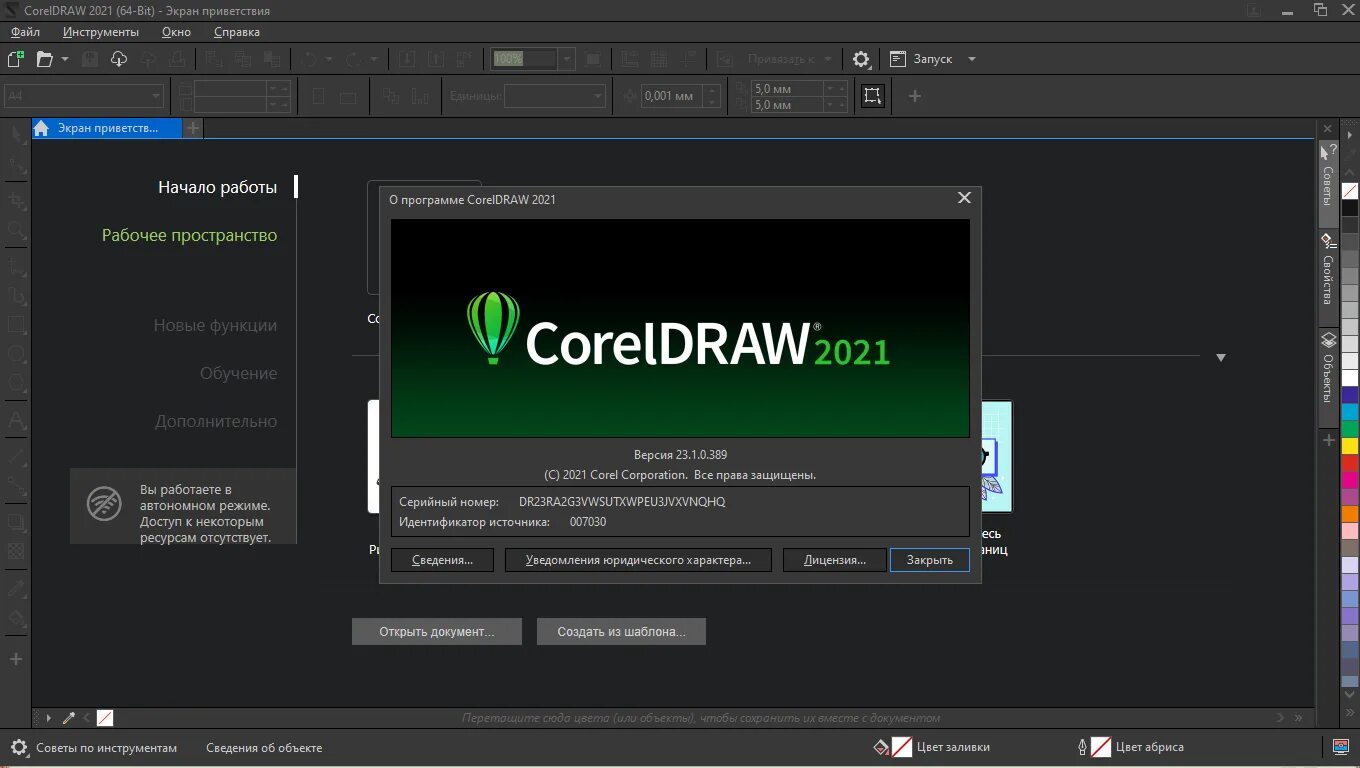Viewport: 1360px width, 768px height.
Task: Click the greyed-out Save disk icon
Action: (90, 59)
